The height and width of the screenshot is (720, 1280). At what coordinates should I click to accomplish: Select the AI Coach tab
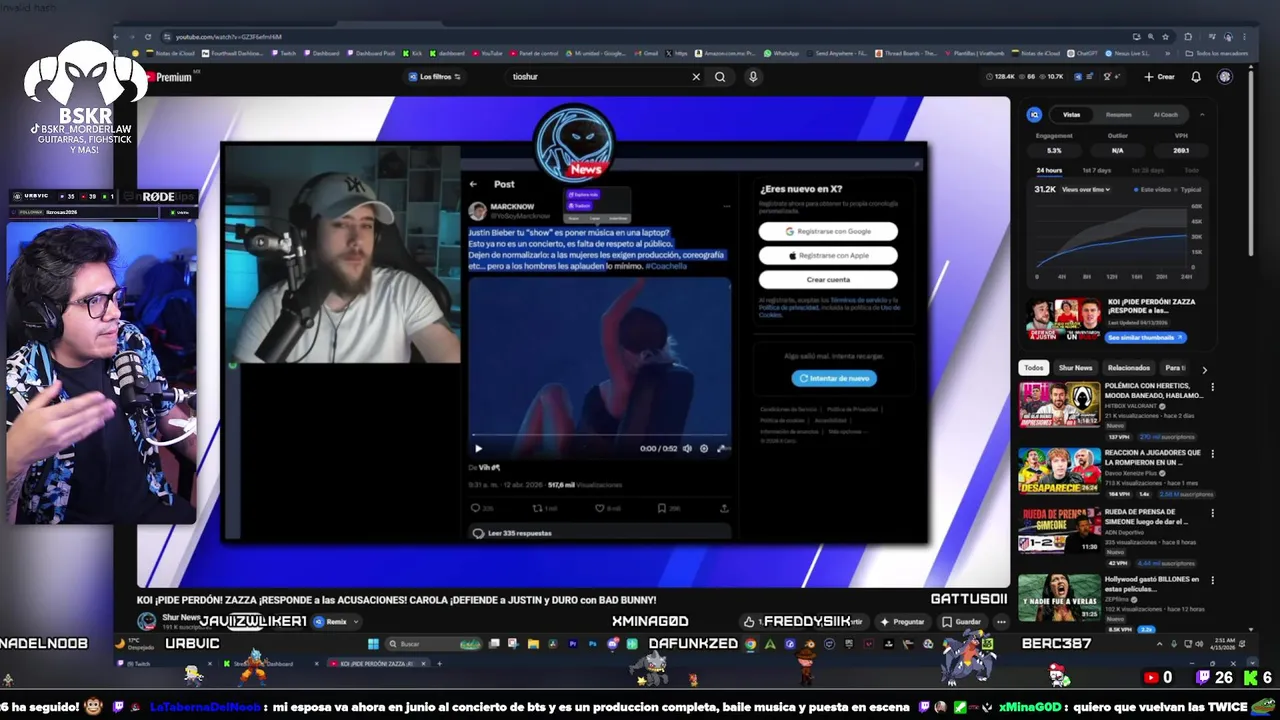pos(1166,115)
